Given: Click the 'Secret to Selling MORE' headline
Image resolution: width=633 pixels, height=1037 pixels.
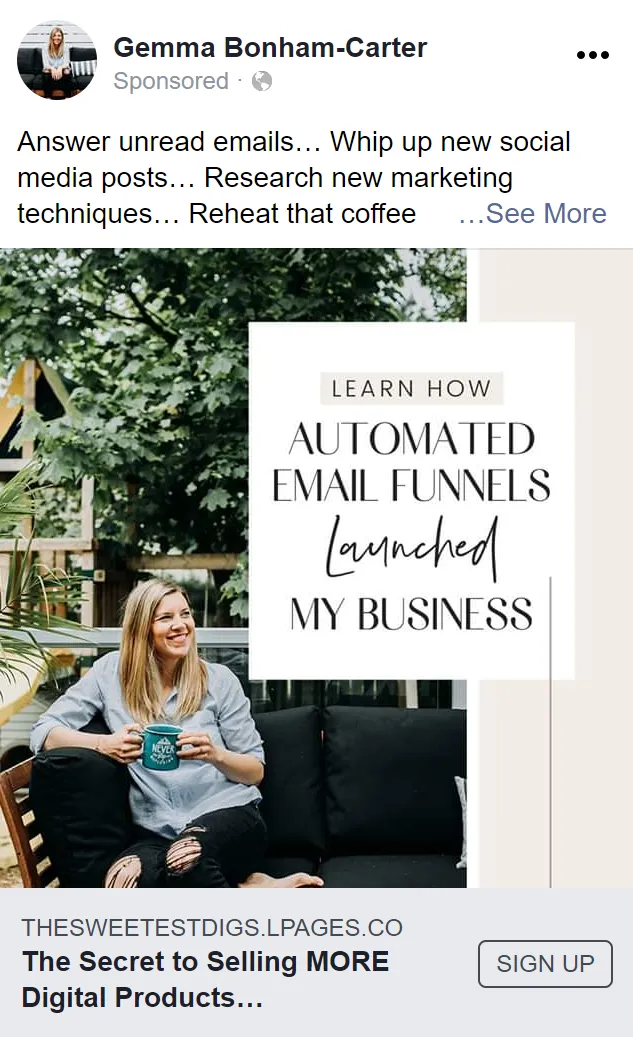Looking at the screenshot, I should click(205, 979).
